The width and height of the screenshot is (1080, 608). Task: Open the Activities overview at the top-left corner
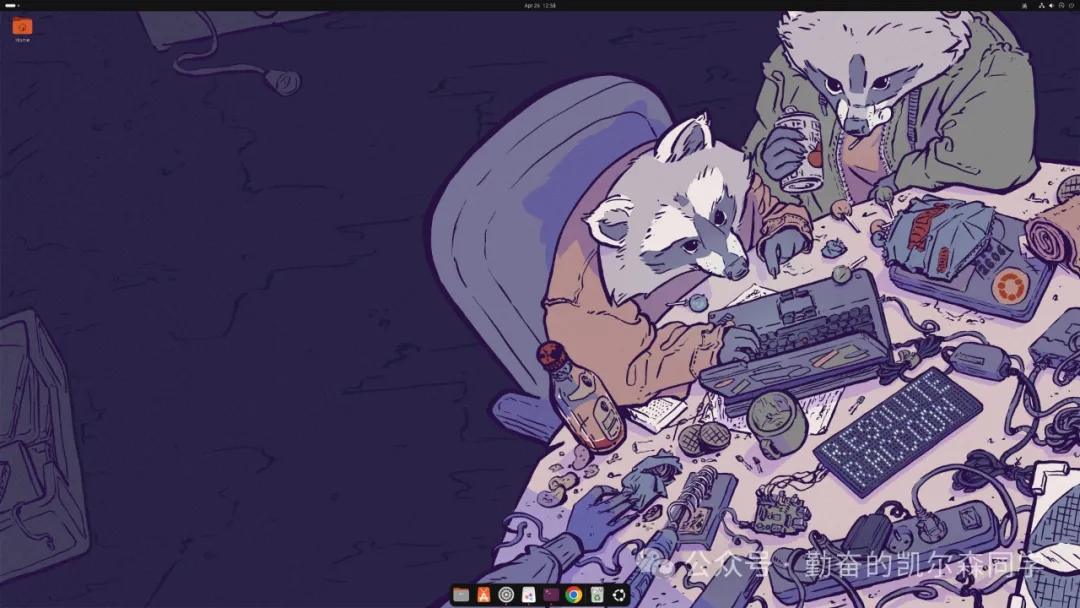[x=10, y=6]
